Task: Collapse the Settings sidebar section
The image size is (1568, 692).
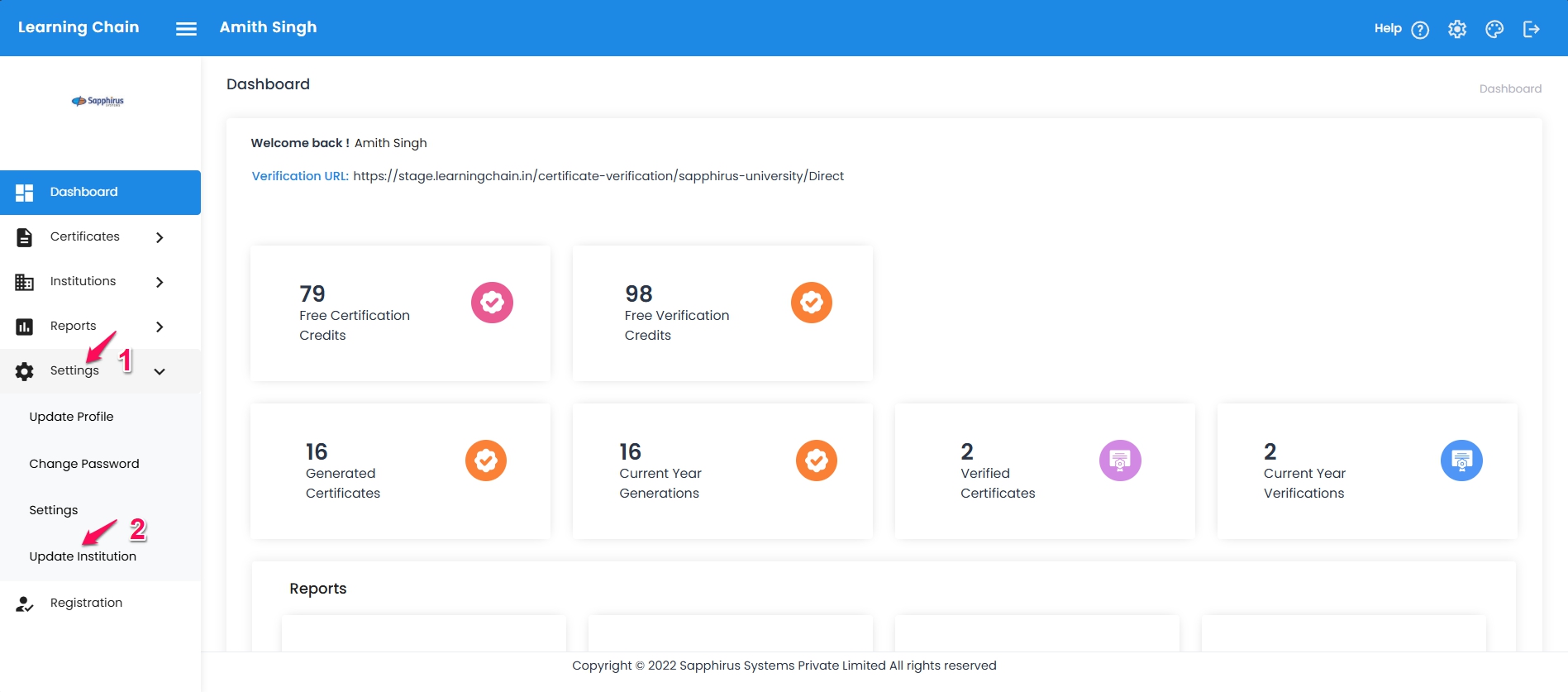Action: (160, 371)
